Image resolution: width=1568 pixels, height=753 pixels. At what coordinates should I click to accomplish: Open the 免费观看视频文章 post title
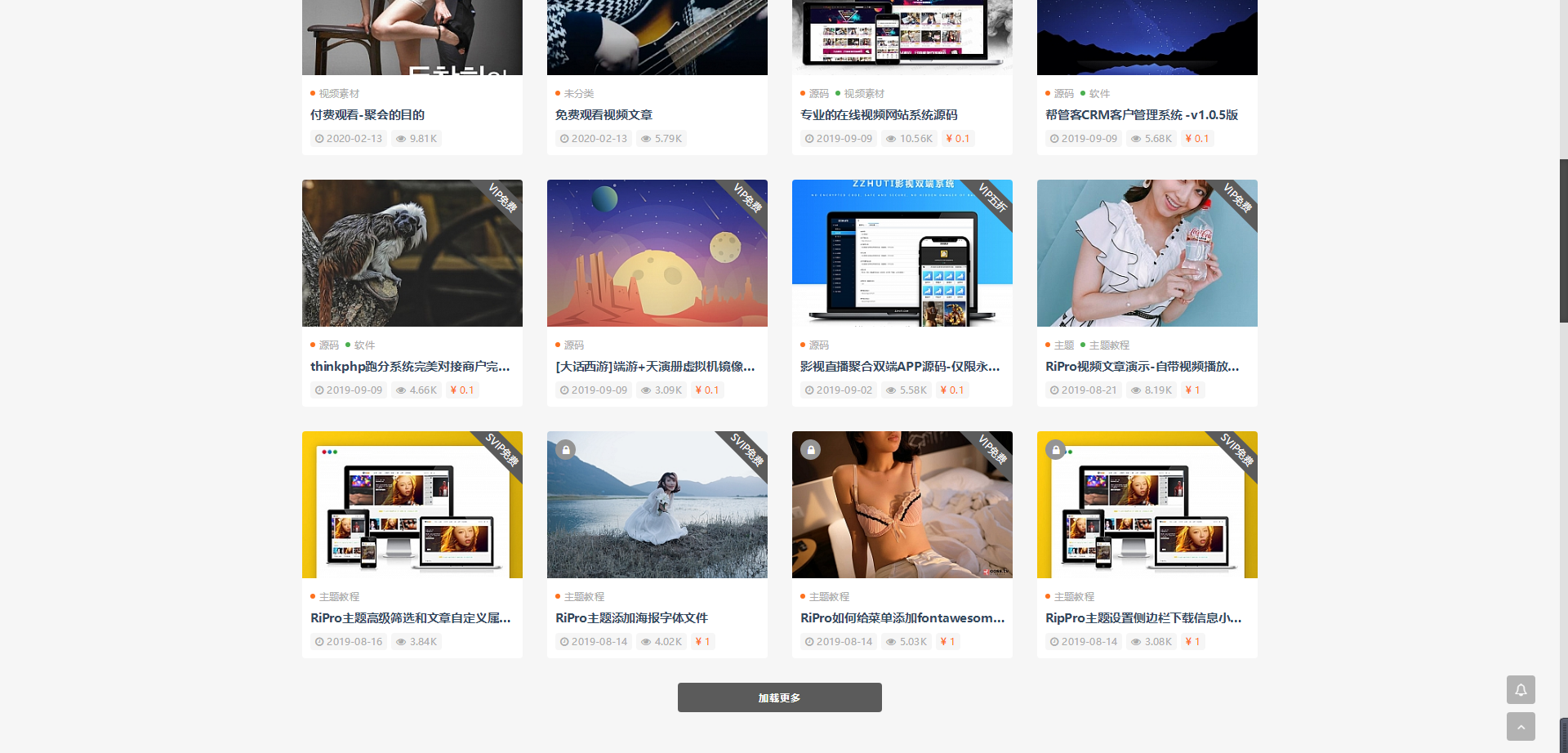pyautogui.click(x=604, y=115)
